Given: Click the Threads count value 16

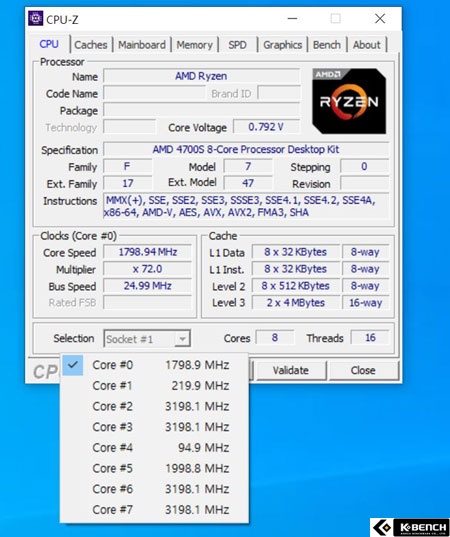Looking at the screenshot, I should click(x=370, y=338).
